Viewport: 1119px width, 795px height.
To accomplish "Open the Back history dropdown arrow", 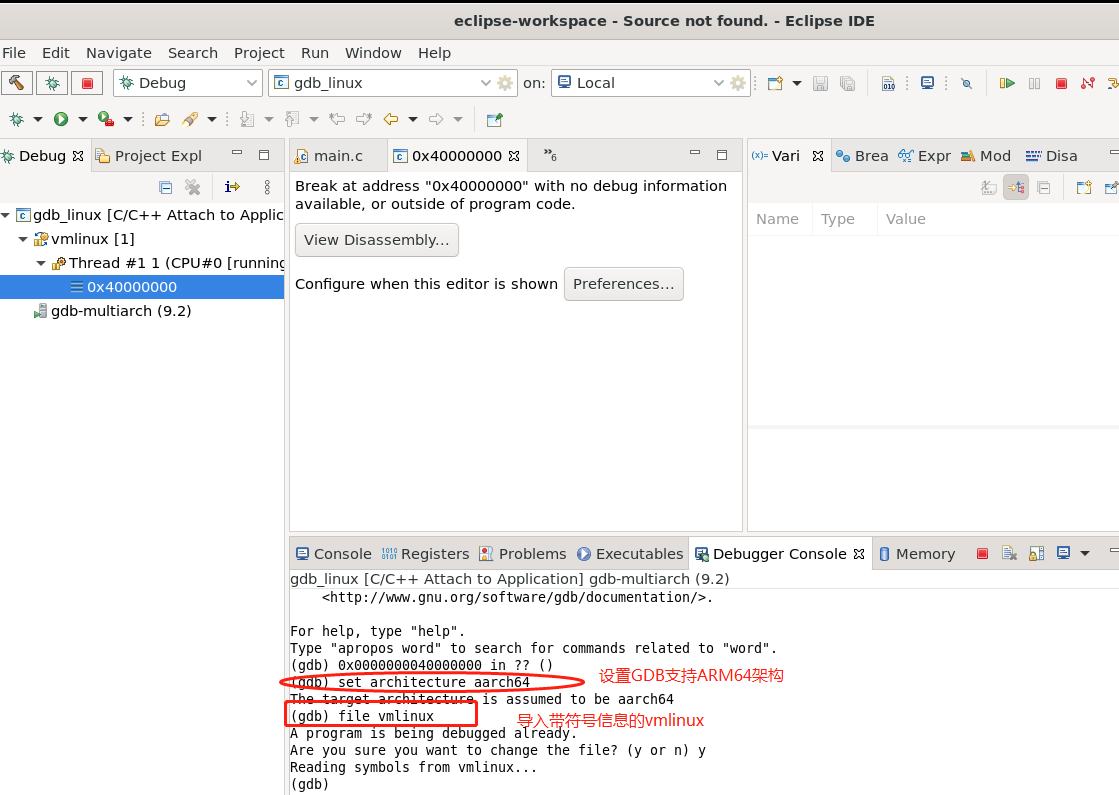I will coord(412,119).
